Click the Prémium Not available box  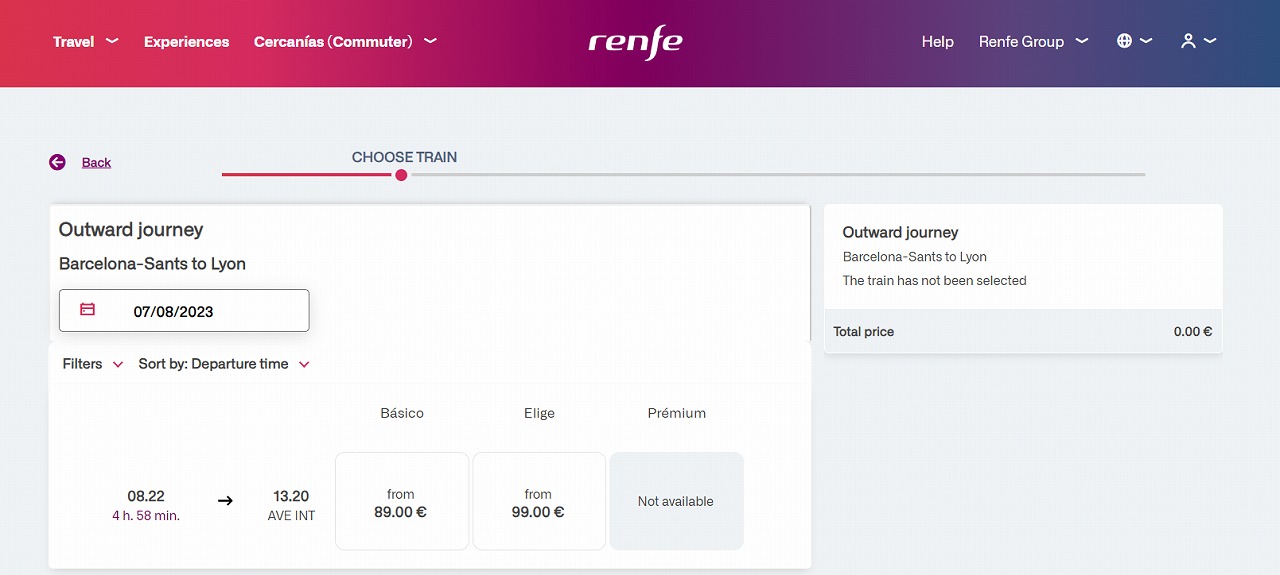(x=677, y=501)
